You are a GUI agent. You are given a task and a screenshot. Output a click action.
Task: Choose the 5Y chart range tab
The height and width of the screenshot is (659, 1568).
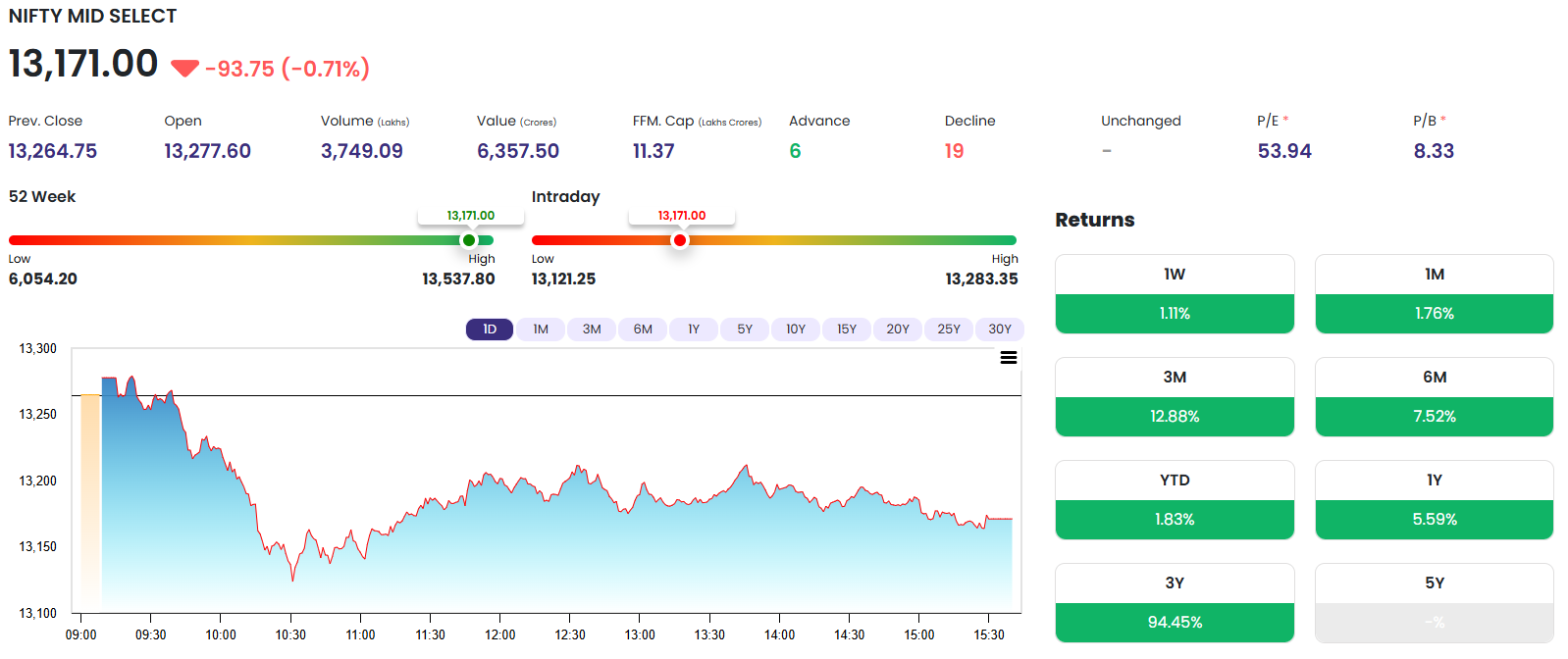tap(745, 329)
